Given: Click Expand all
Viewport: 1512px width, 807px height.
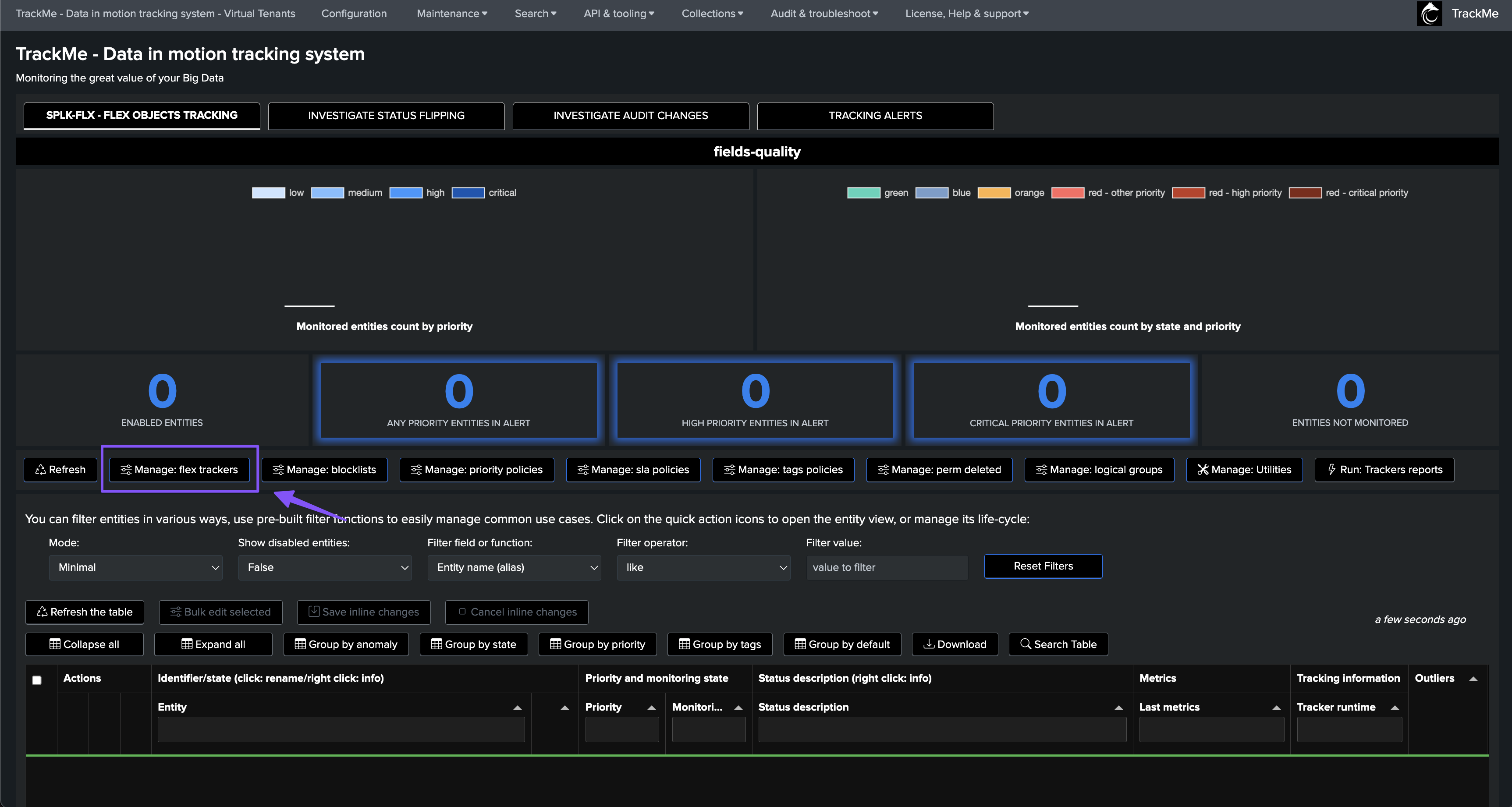Looking at the screenshot, I should pos(214,644).
